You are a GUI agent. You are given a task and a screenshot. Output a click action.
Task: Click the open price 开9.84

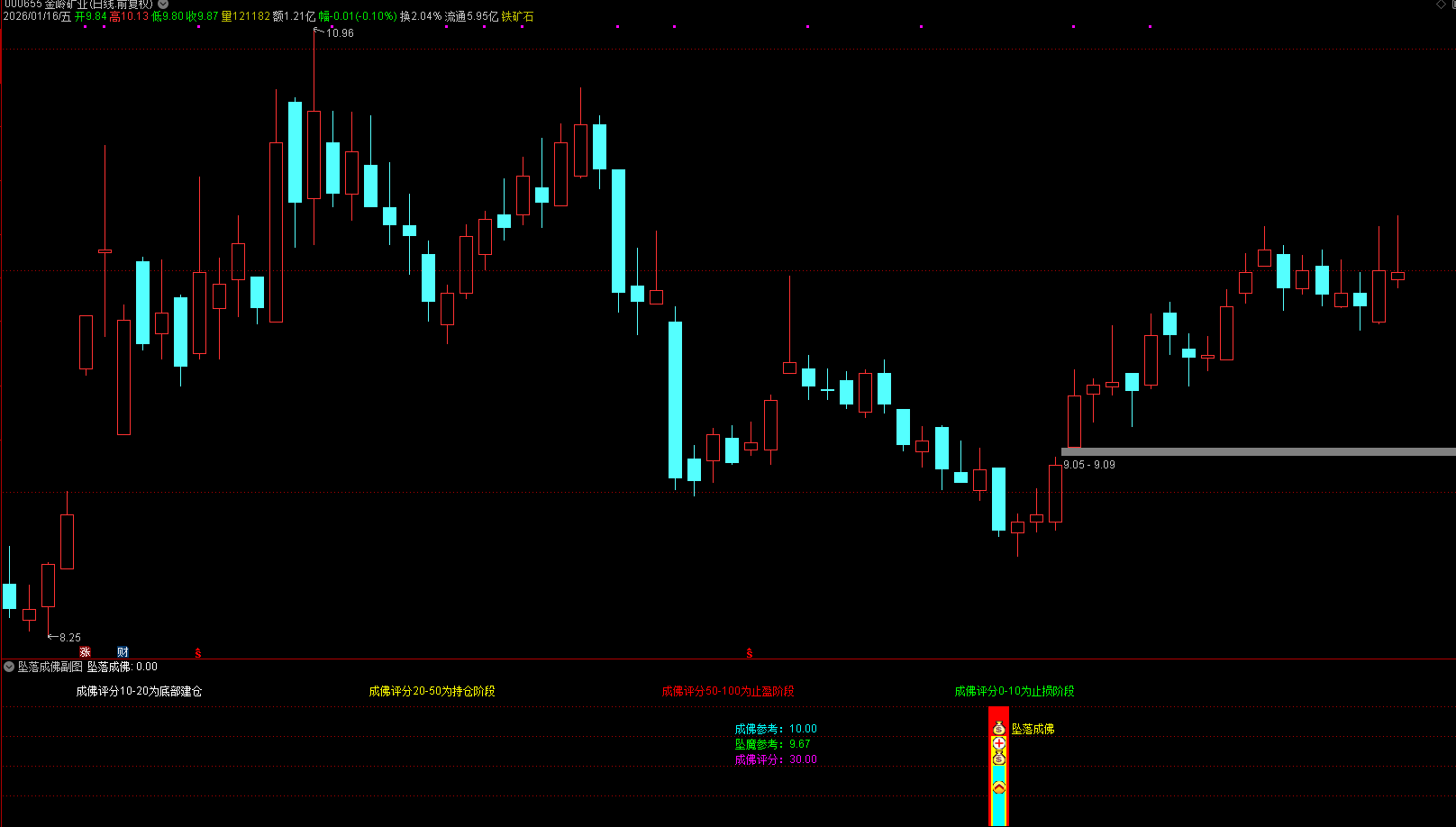(x=91, y=16)
